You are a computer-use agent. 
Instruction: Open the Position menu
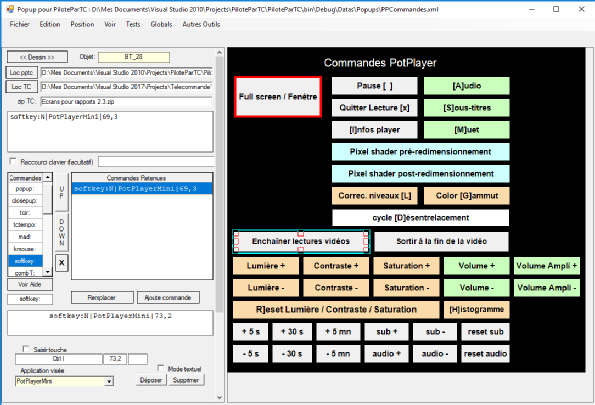(x=82, y=24)
